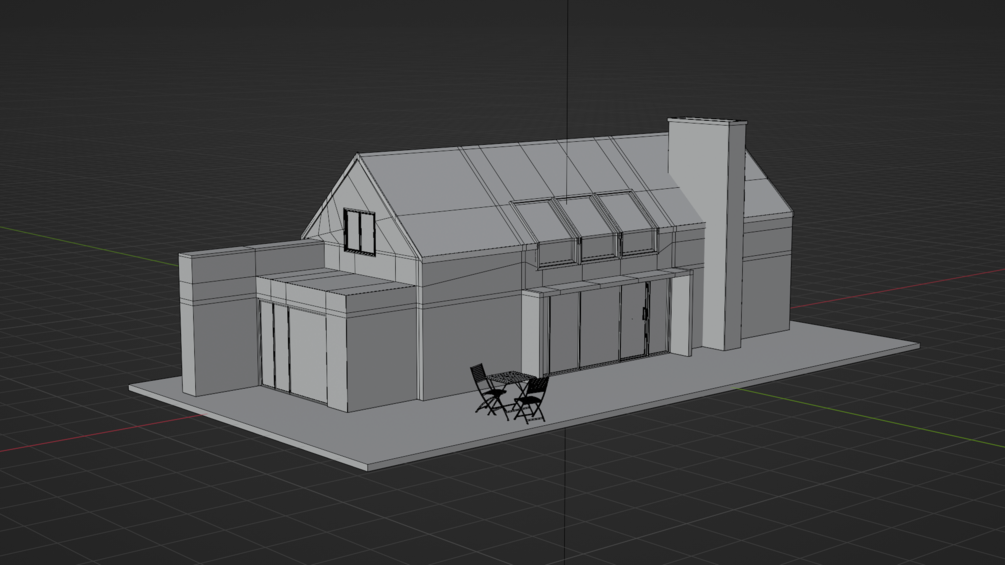Select the left folding chair on the patio
1005x565 pixels.
(490, 390)
